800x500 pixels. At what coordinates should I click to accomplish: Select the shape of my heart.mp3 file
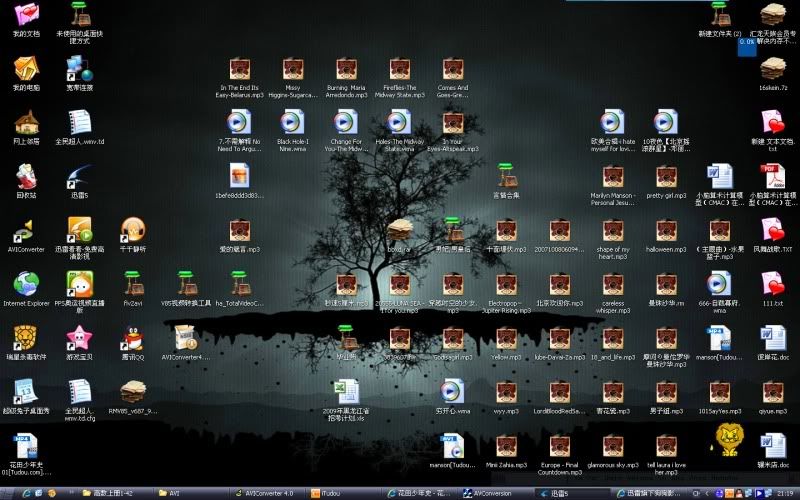(x=613, y=231)
